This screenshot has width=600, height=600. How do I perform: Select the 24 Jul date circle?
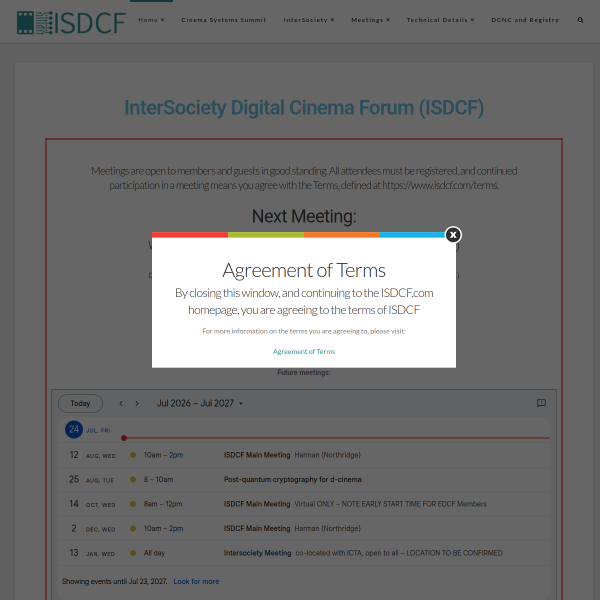(x=74, y=429)
